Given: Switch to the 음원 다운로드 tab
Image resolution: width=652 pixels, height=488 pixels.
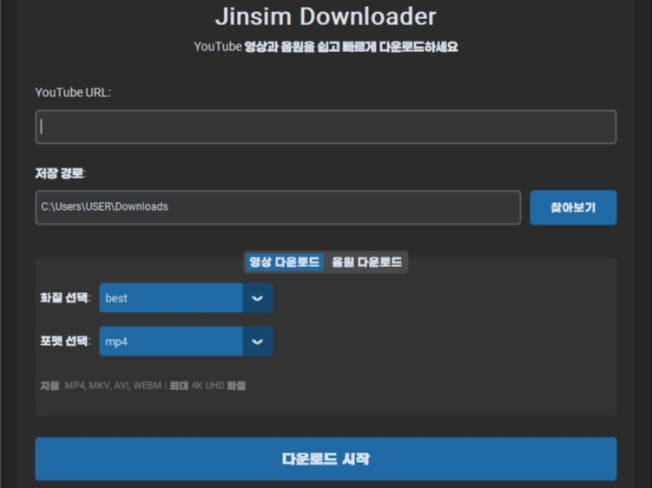Looking at the screenshot, I should click(x=367, y=262).
